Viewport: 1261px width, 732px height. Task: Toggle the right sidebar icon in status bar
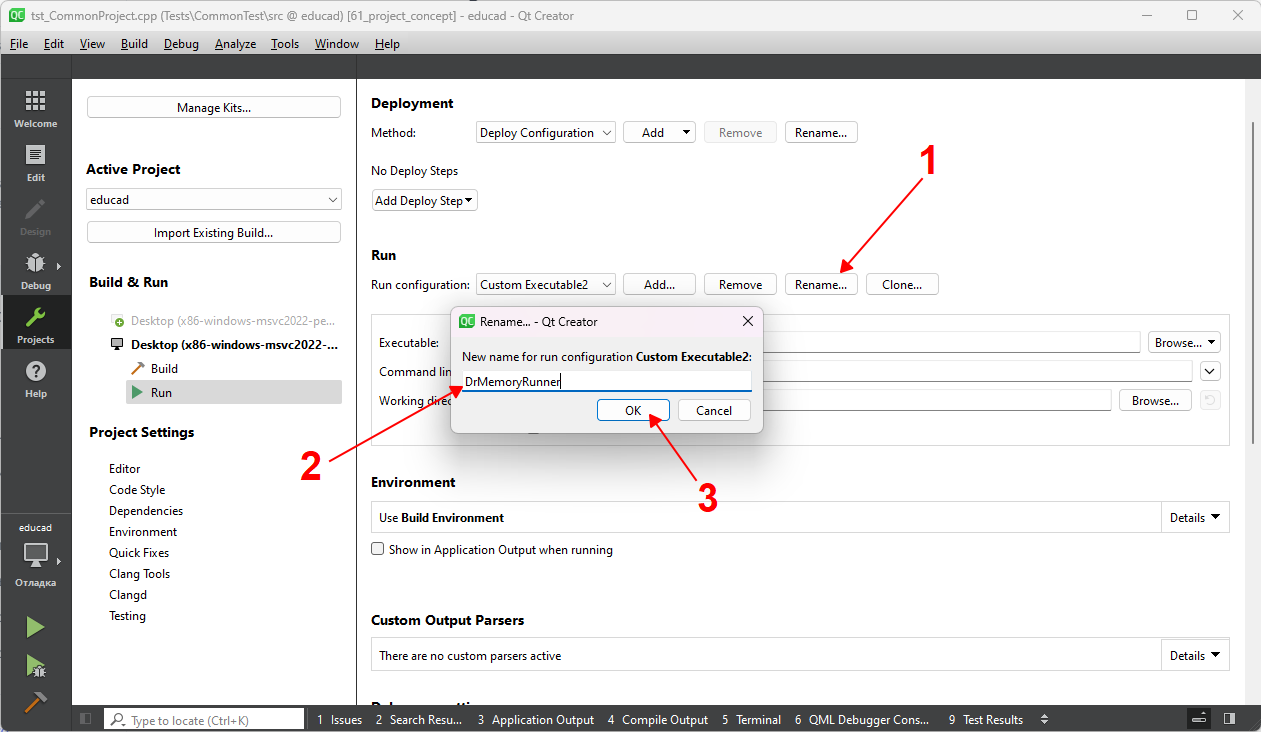[x=1229, y=719]
